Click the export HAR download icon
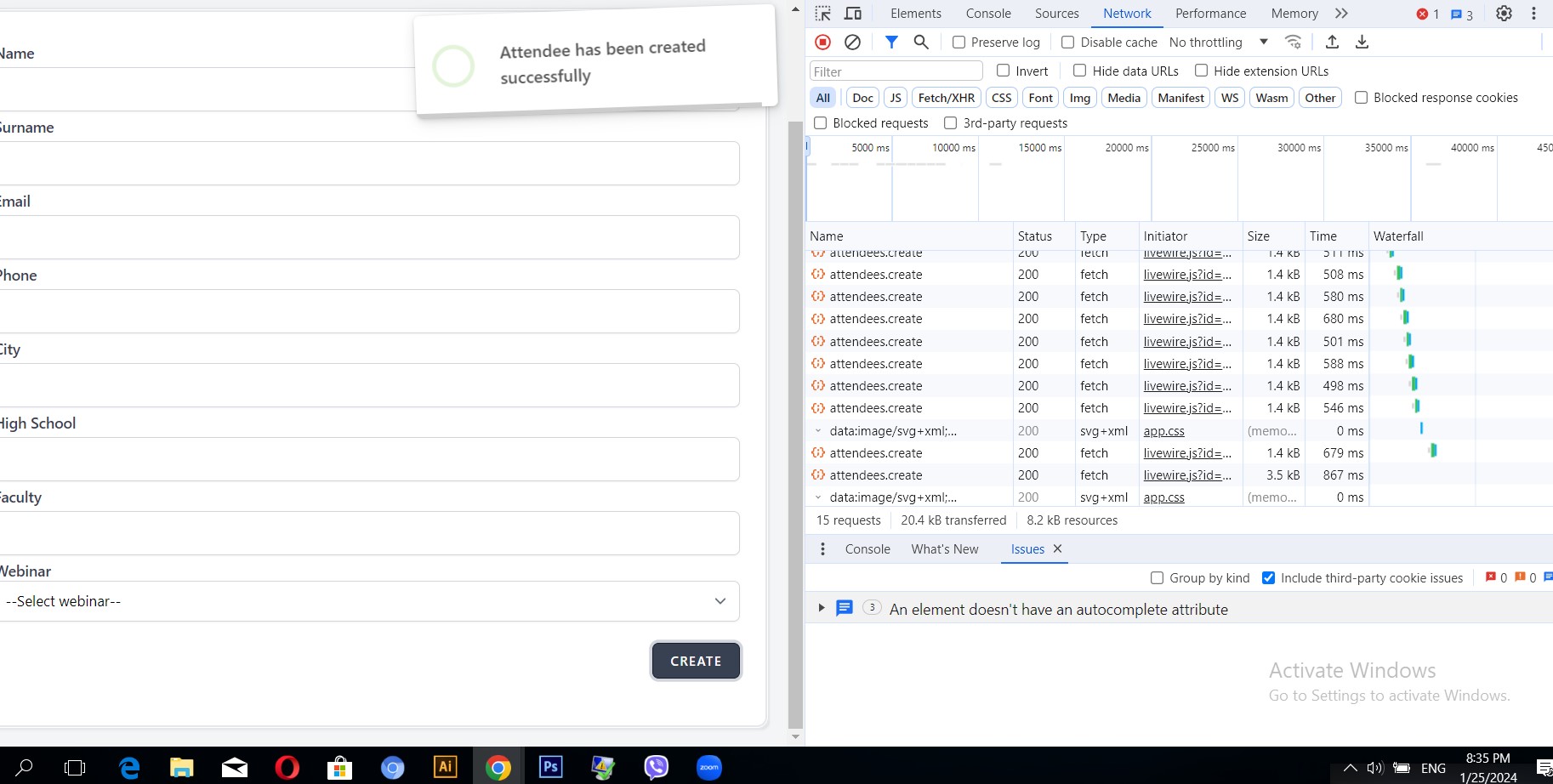Screen dimensions: 1553x784 pyautogui.click(x=1362, y=42)
